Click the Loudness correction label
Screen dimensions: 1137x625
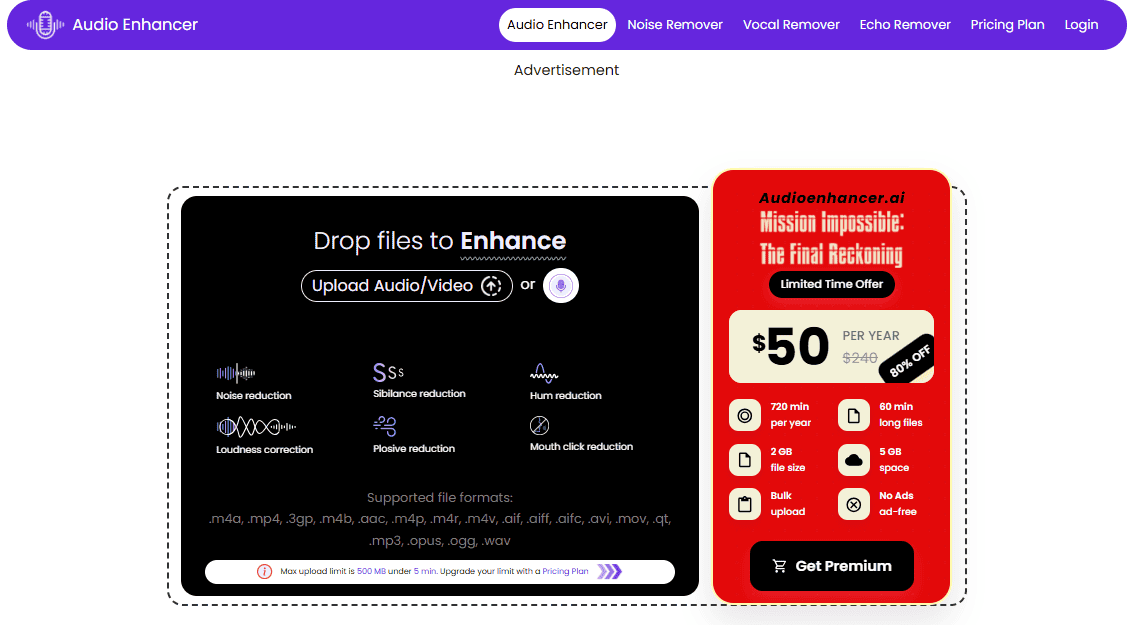tap(265, 450)
